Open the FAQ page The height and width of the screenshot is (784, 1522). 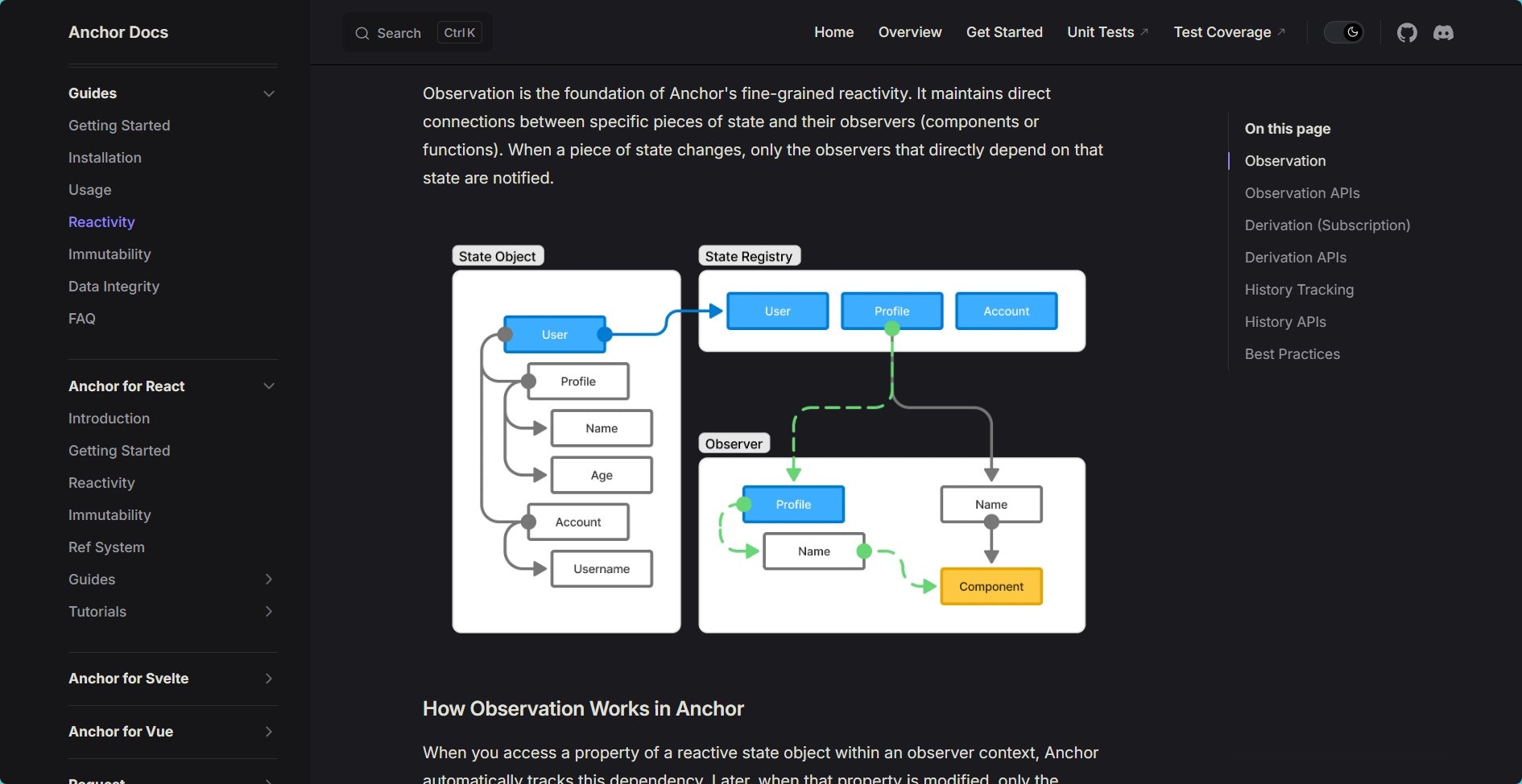(x=81, y=319)
